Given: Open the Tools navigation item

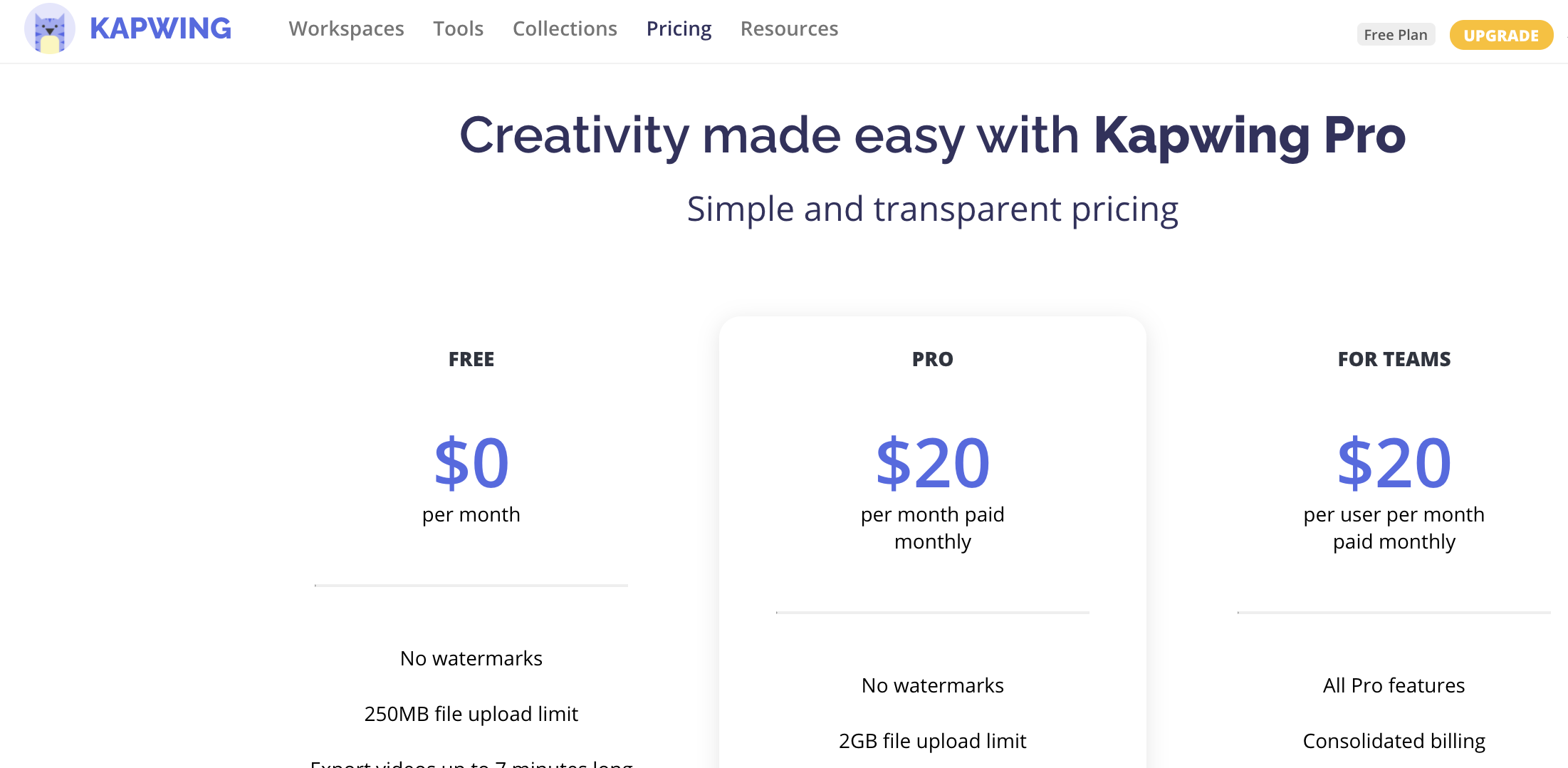Looking at the screenshot, I should [x=459, y=28].
